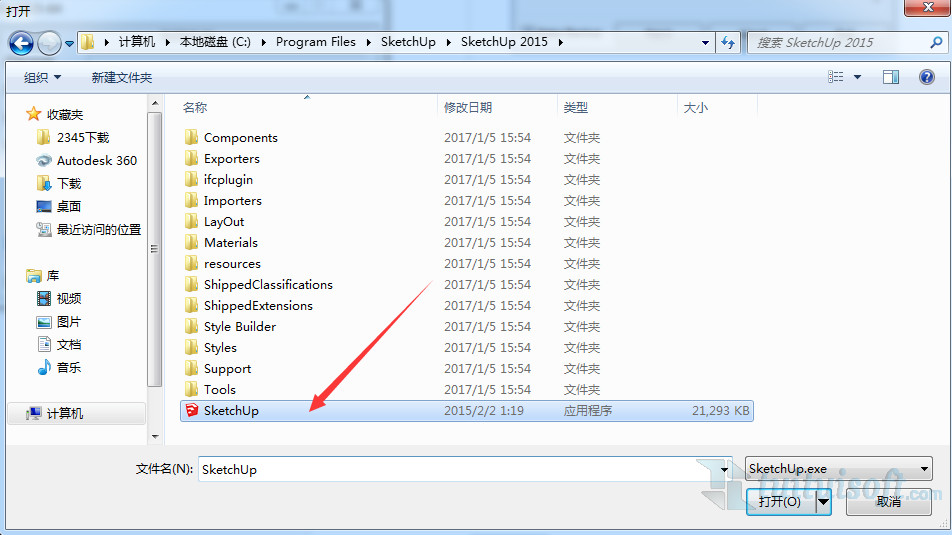Select the SketchUp application file icon
Viewport: 952px width, 535px height.
point(191,411)
